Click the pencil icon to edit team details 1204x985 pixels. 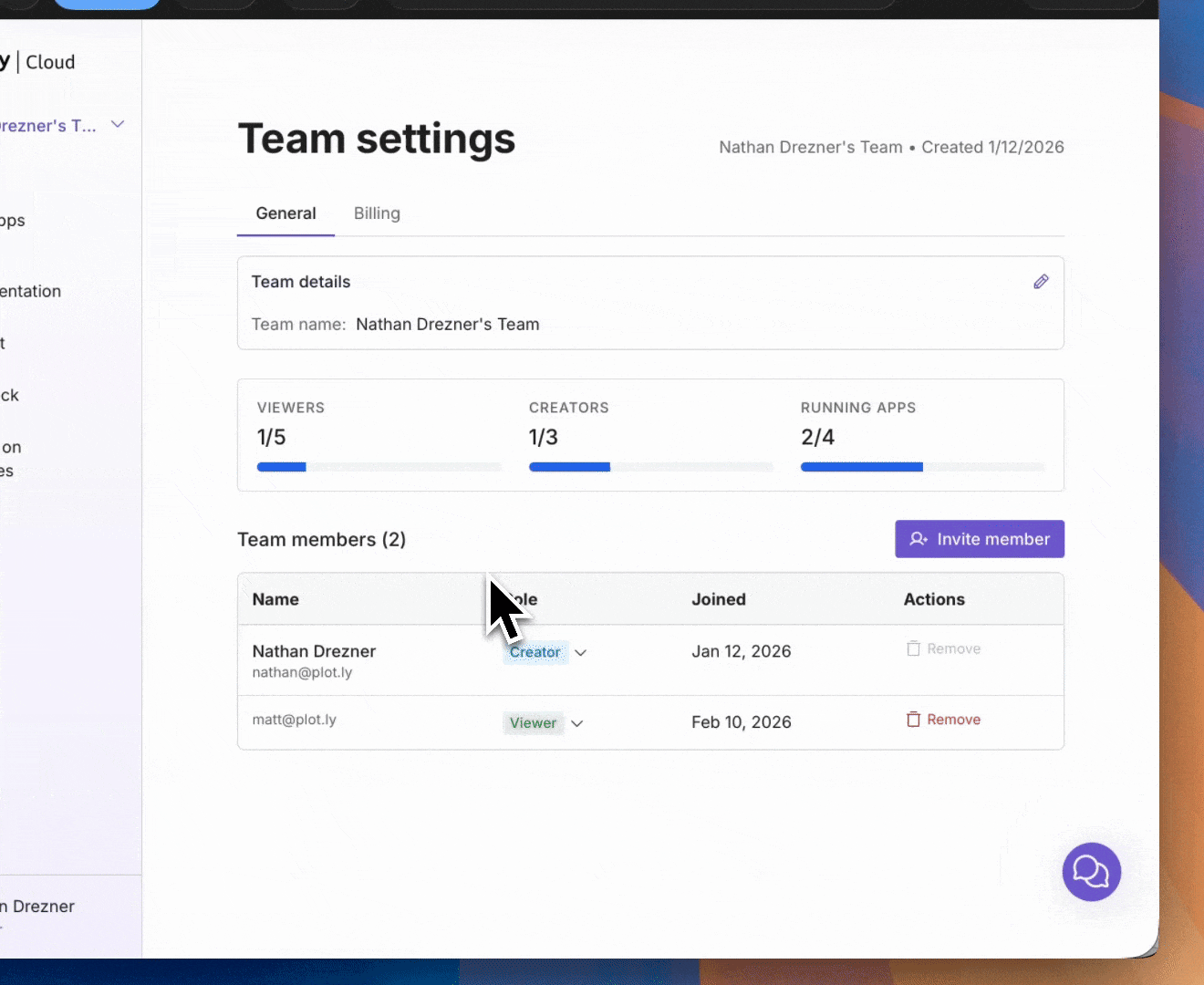(1041, 281)
